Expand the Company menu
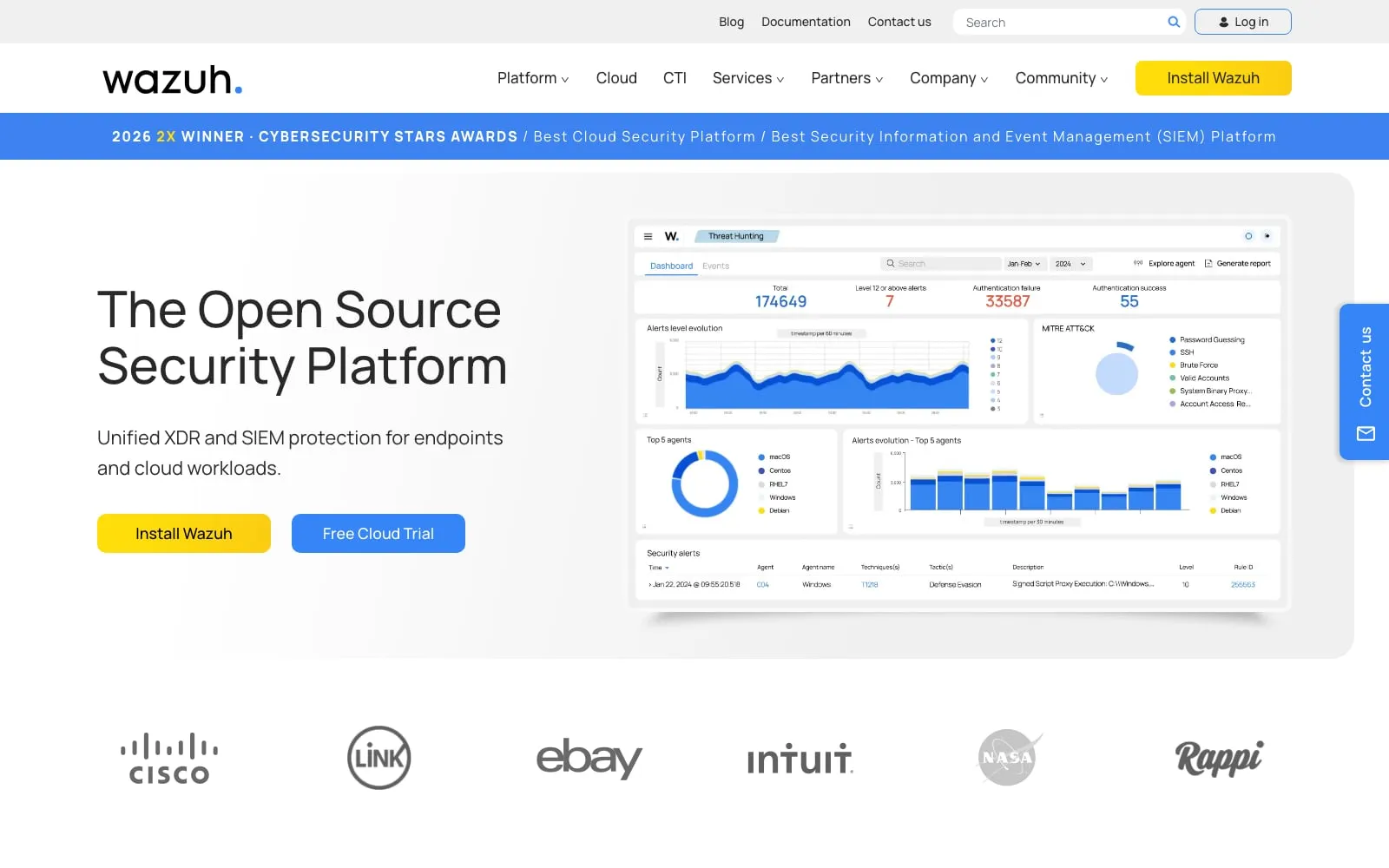 [x=949, y=78]
